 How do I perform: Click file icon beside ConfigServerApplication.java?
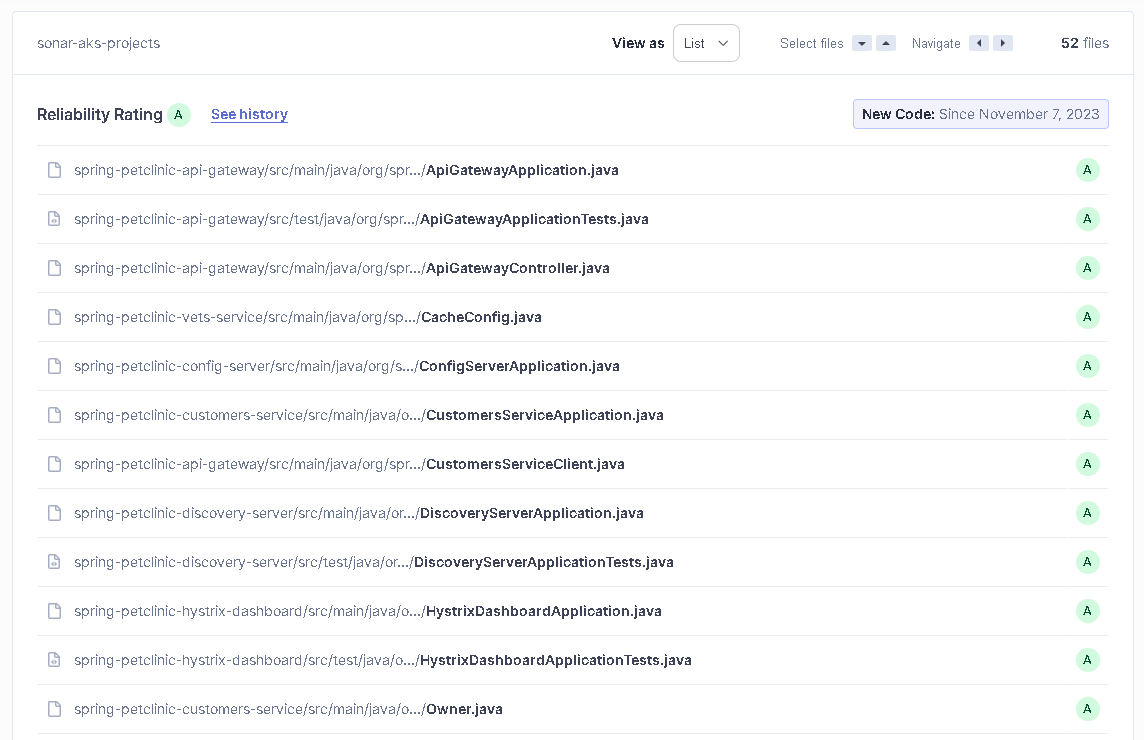pos(54,366)
